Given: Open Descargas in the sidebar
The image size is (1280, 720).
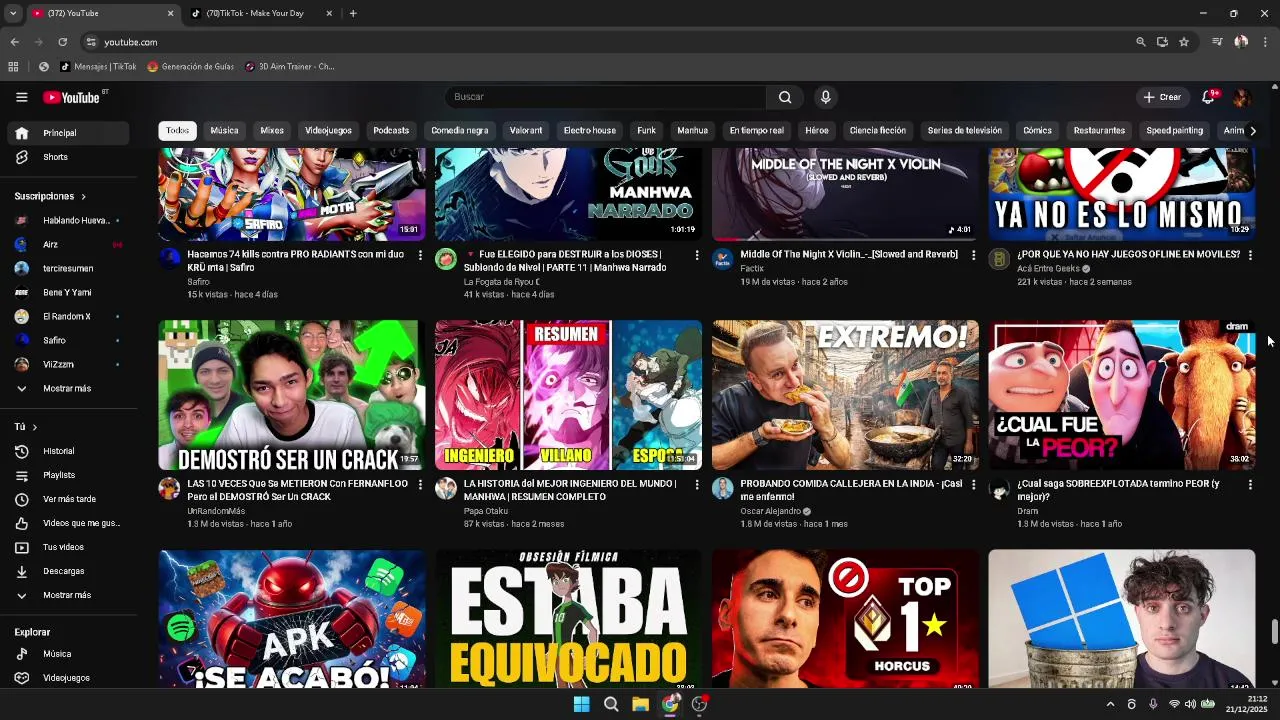Looking at the screenshot, I should tap(66, 571).
